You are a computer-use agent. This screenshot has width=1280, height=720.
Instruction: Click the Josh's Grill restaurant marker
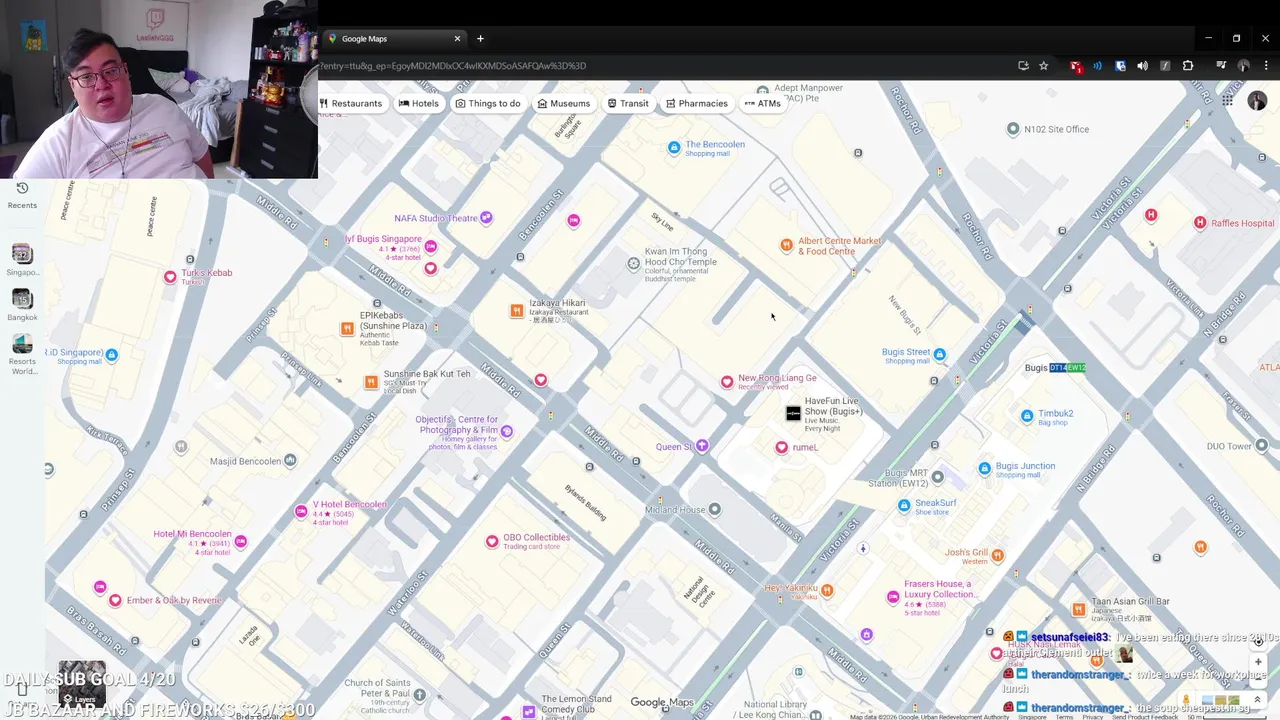click(x=997, y=555)
